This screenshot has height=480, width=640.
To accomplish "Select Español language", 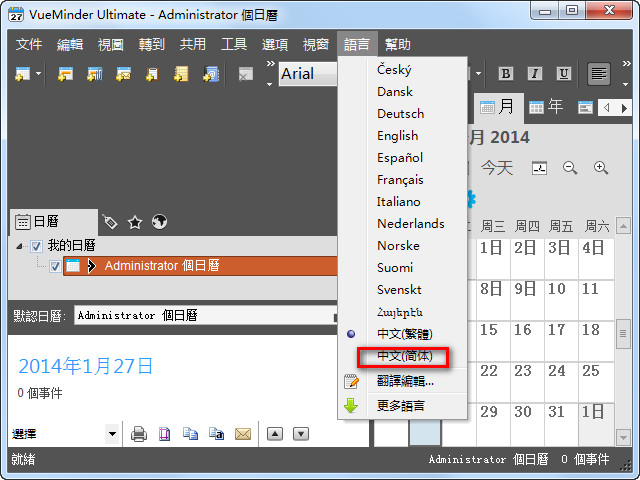I will click(400, 158).
